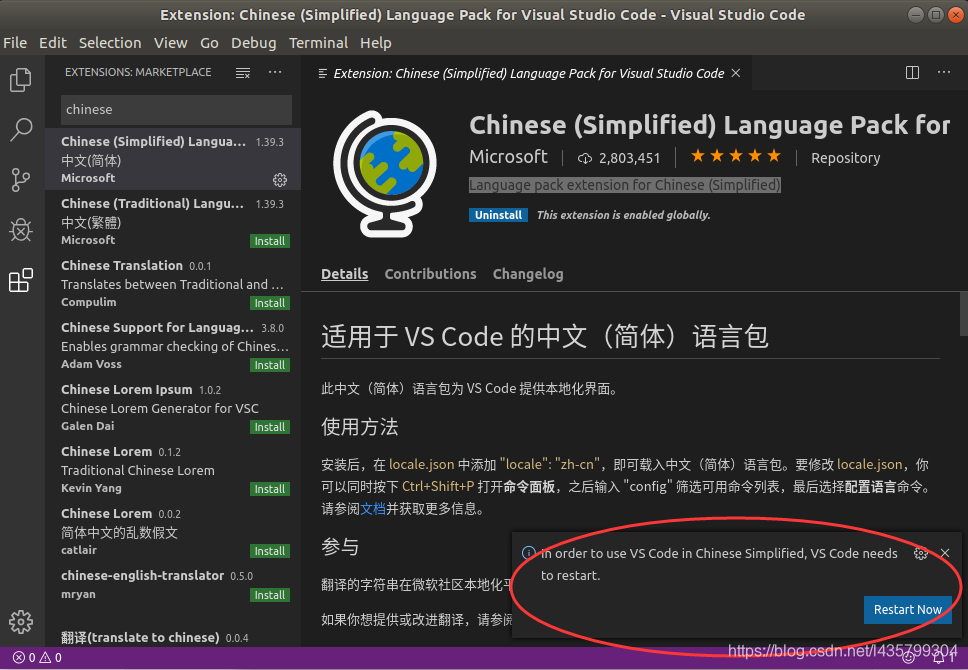Click the globe extension icon

point(385,174)
